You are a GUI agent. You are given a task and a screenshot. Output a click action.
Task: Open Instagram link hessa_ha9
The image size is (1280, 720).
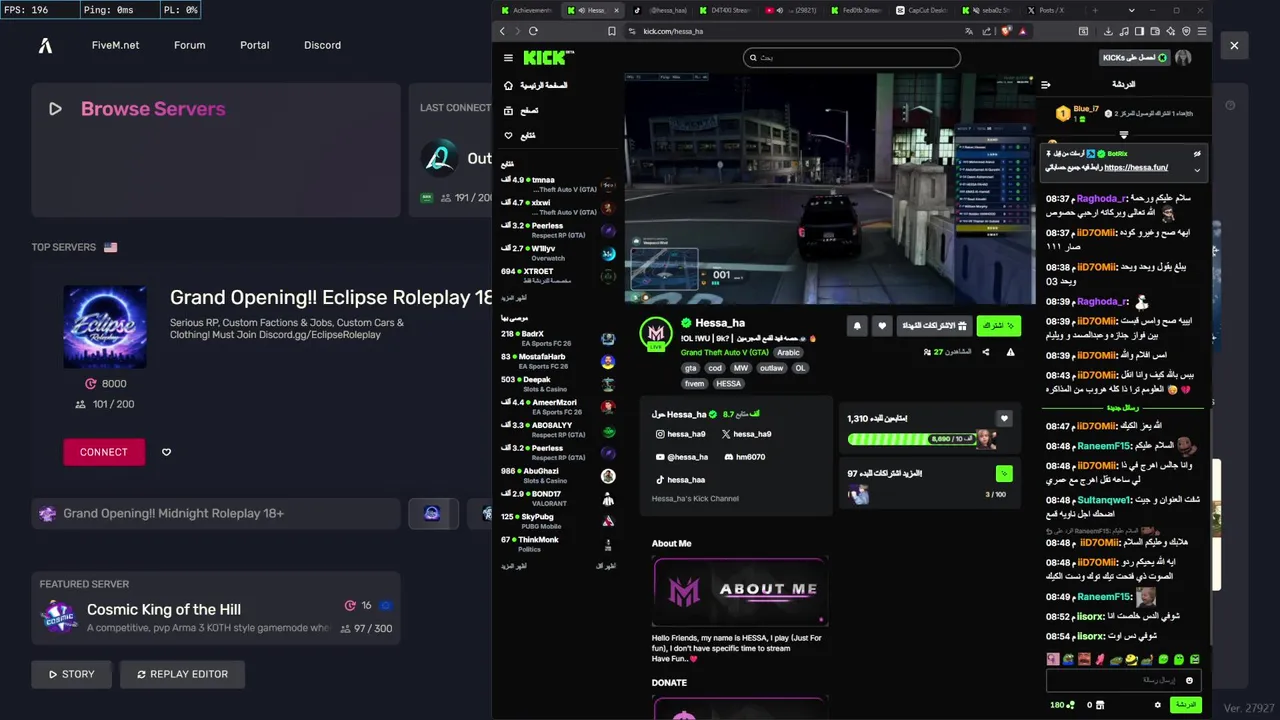[680, 434]
